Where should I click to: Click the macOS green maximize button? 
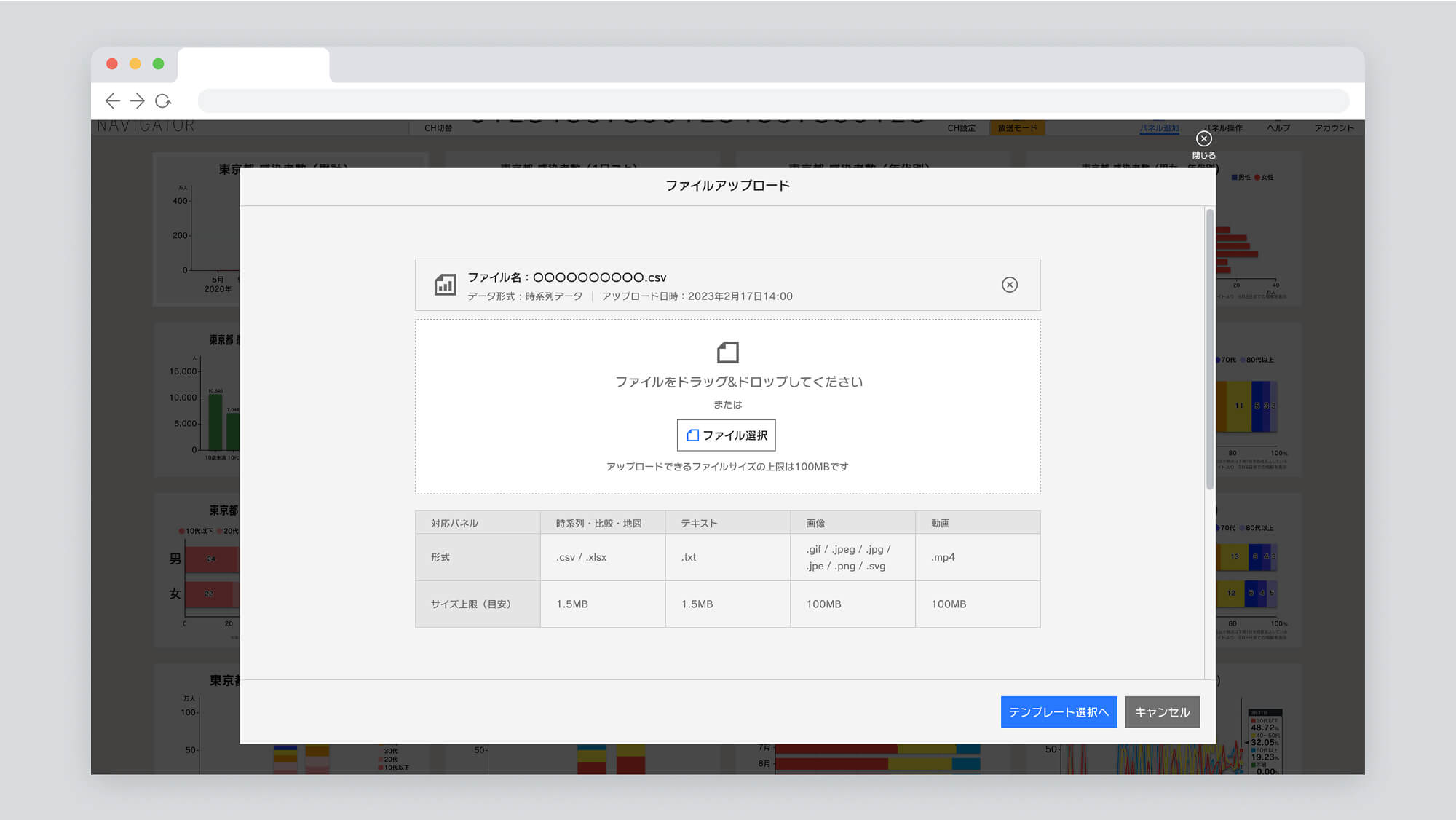click(158, 64)
